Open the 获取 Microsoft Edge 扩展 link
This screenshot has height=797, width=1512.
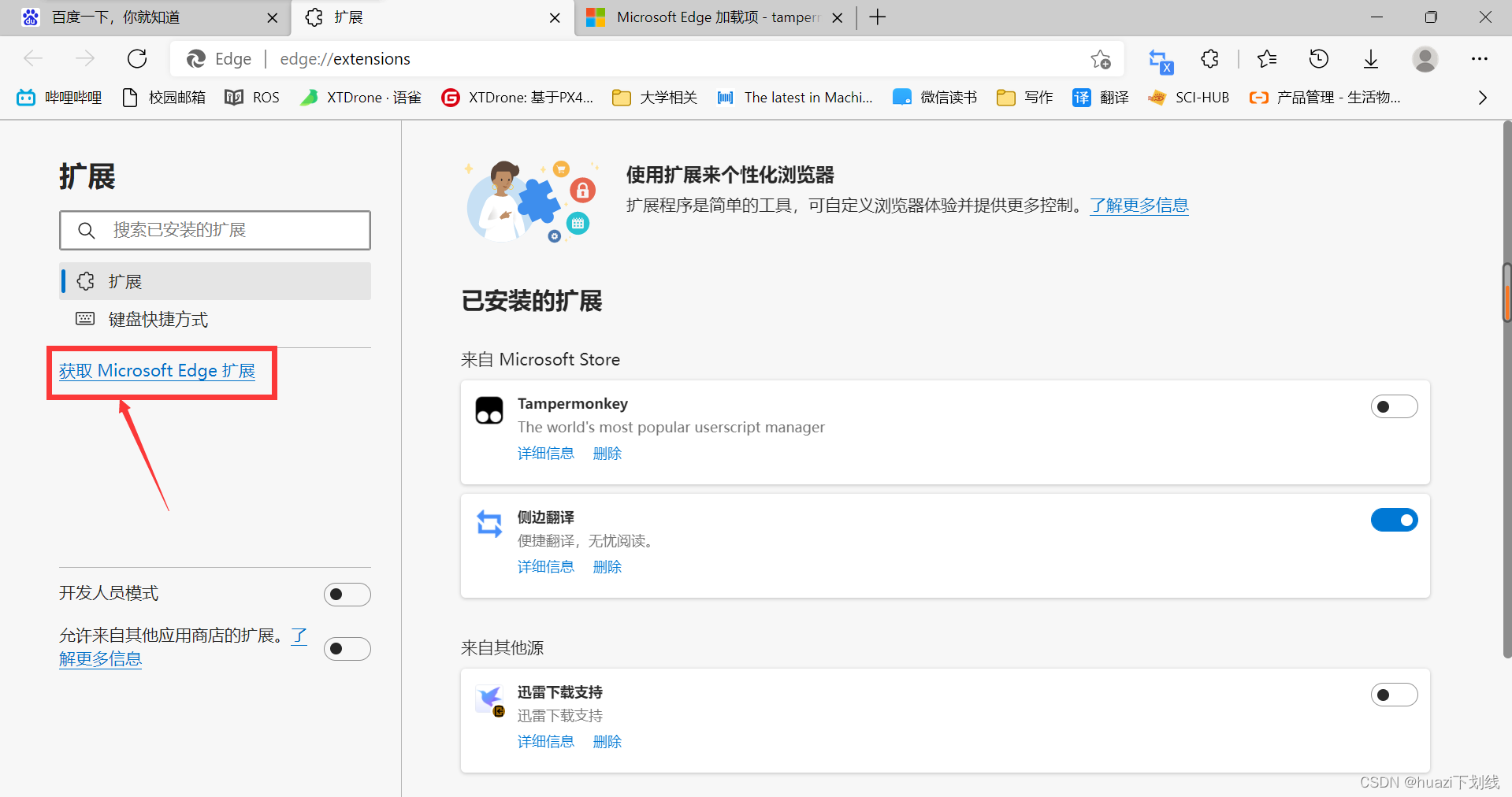[156, 370]
